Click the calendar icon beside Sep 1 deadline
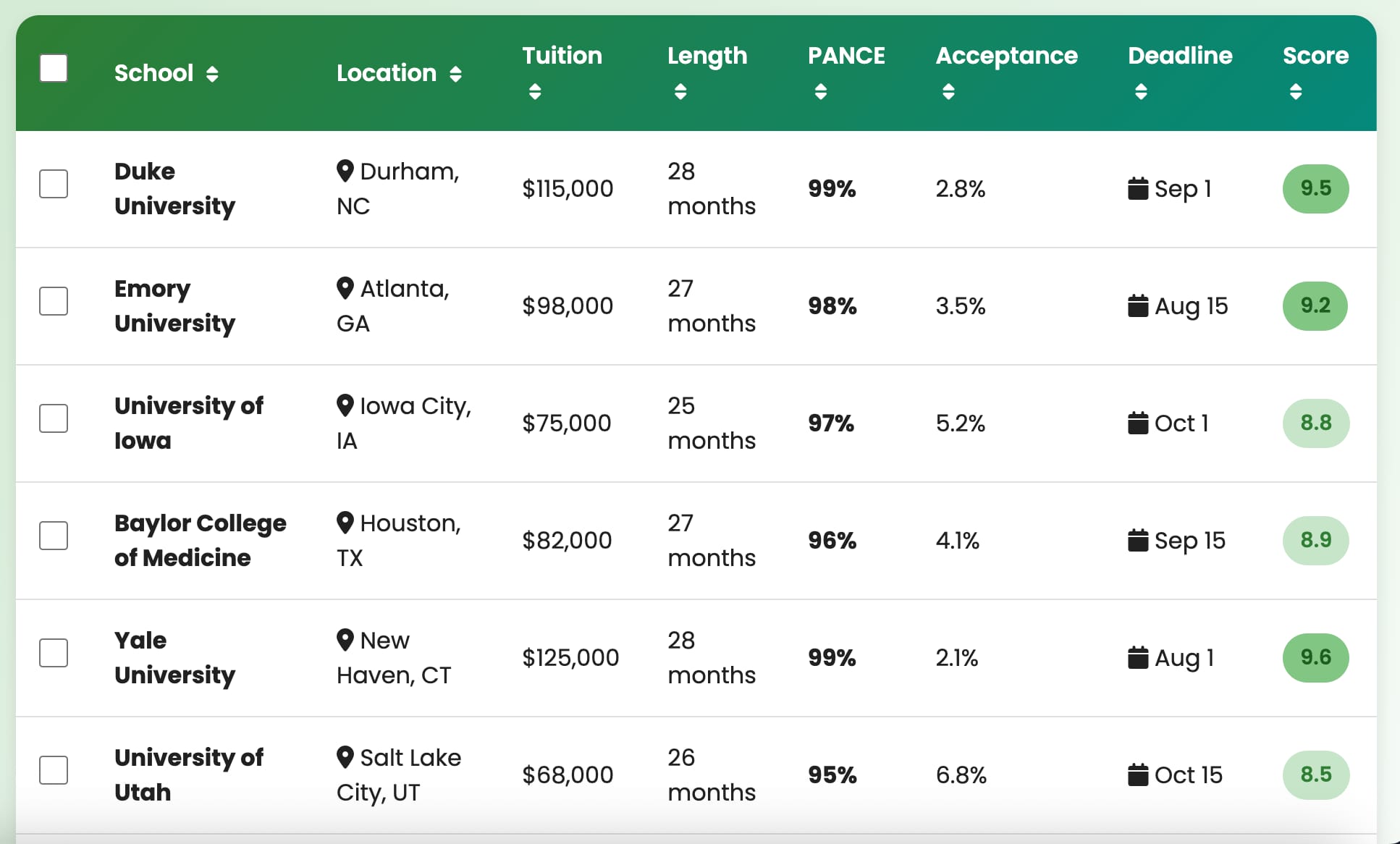This screenshot has height=844, width=1400. [1138, 188]
